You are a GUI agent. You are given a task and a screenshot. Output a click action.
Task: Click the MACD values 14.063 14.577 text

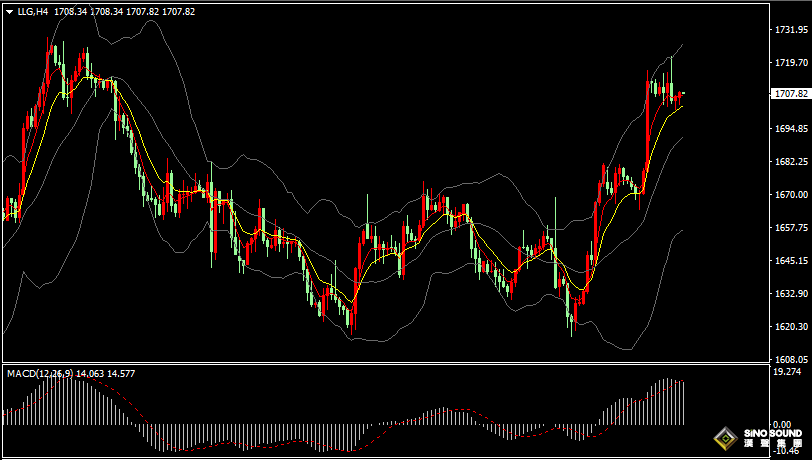(x=113, y=373)
